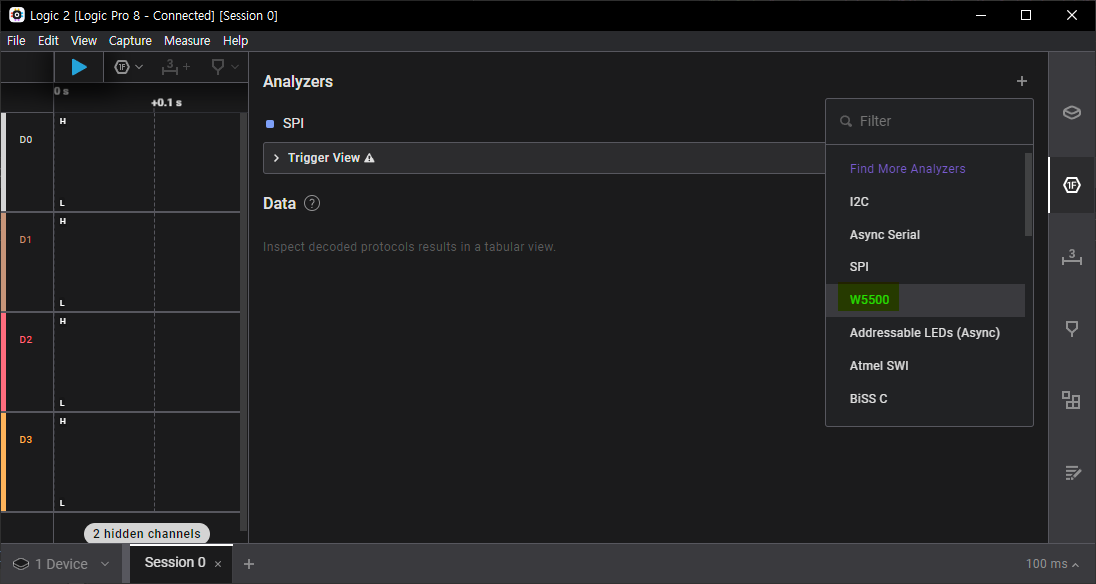This screenshot has width=1096, height=584.
Task: Choose I2C from analyzer list
Action: coord(859,202)
